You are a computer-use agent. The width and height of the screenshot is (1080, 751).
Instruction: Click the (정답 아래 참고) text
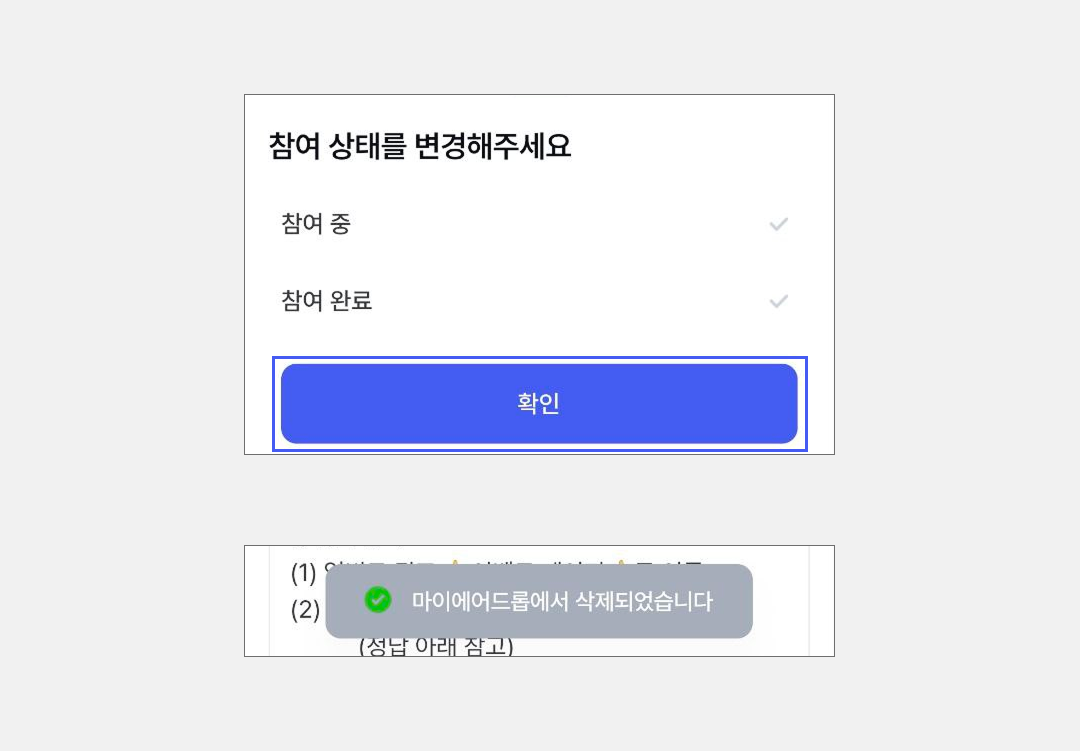tap(436, 648)
